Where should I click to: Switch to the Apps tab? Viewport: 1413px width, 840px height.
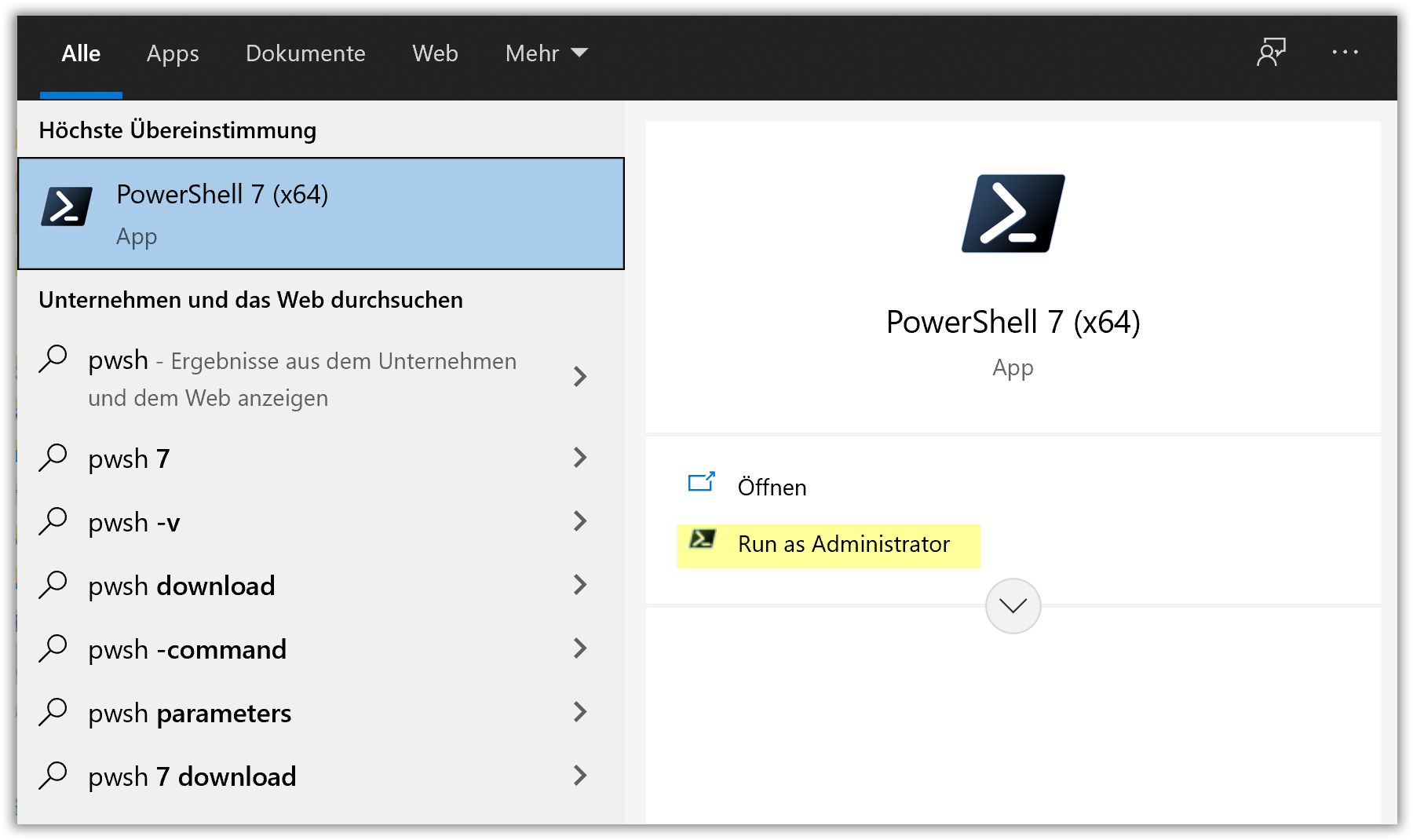(173, 53)
